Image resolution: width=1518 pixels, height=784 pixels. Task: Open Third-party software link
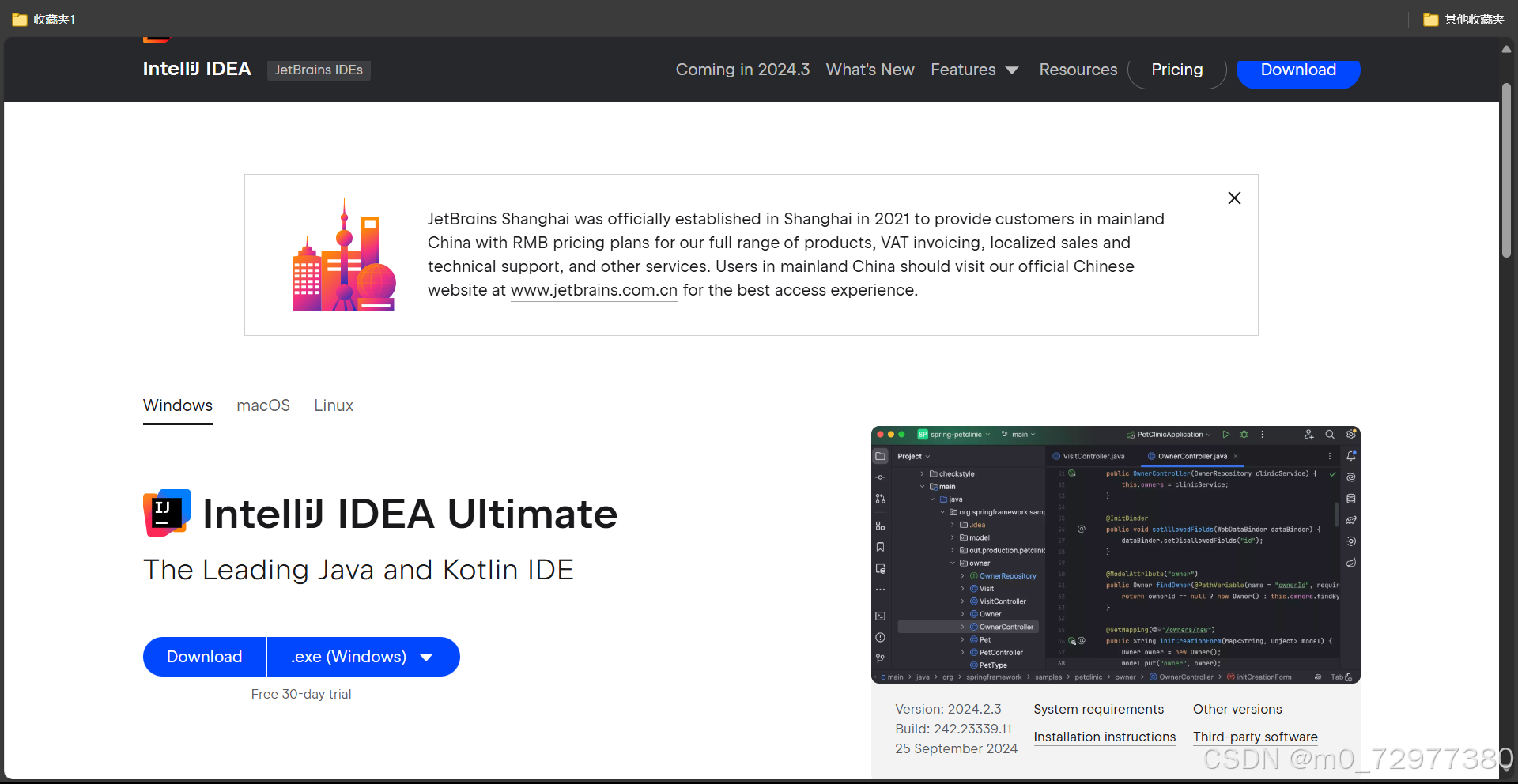pyautogui.click(x=1255, y=737)
